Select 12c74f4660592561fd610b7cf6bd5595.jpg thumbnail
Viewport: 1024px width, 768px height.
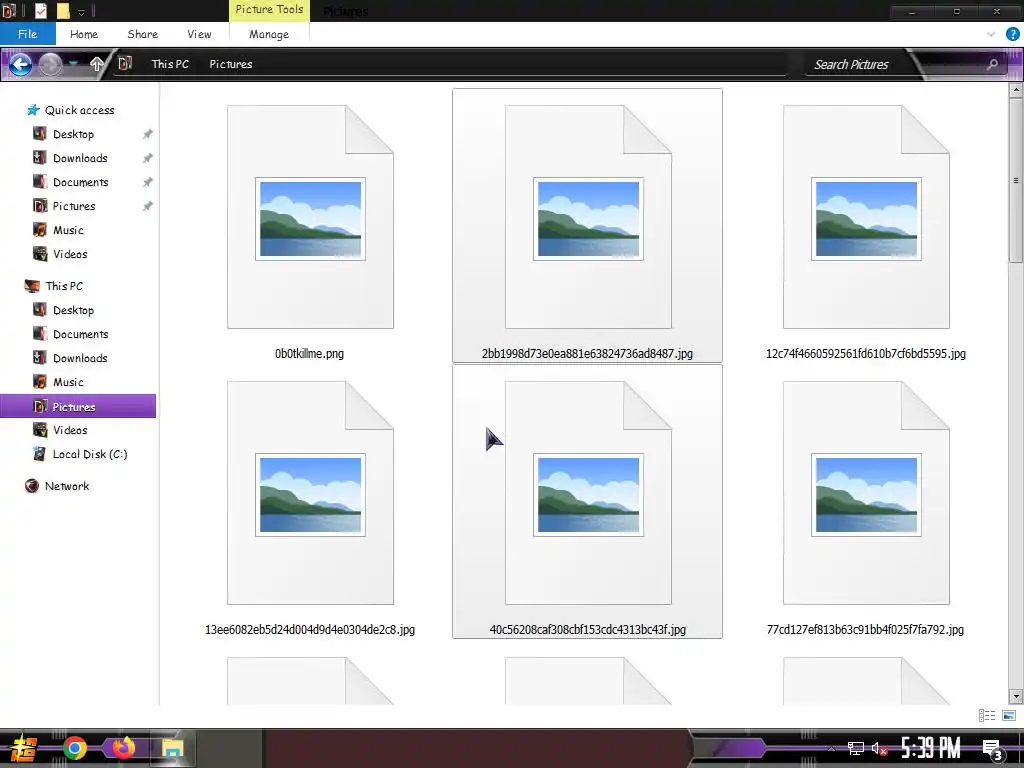[x=866, y=217]
